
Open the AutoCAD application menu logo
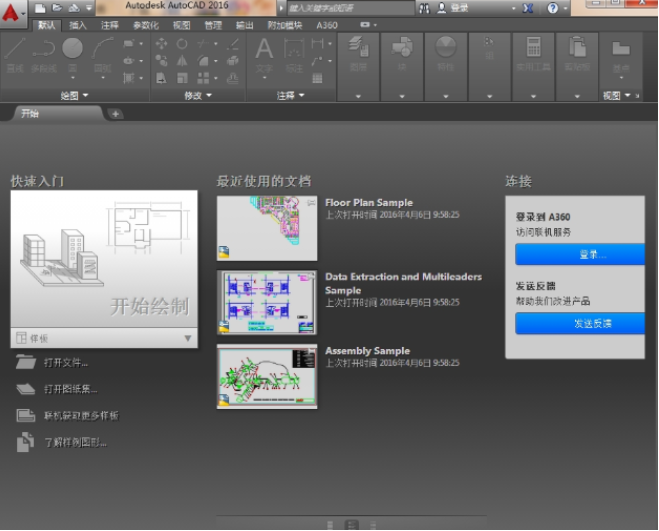11,13
